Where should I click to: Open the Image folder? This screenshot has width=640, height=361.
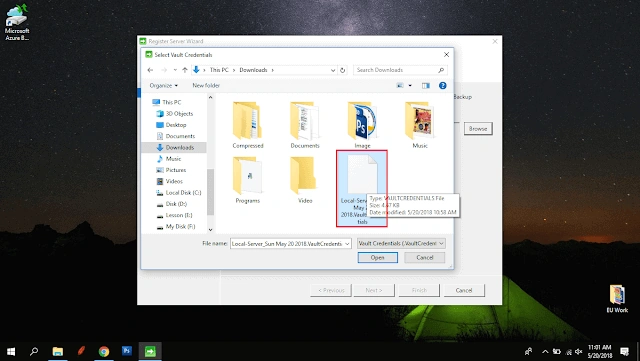tap(362, 125)
